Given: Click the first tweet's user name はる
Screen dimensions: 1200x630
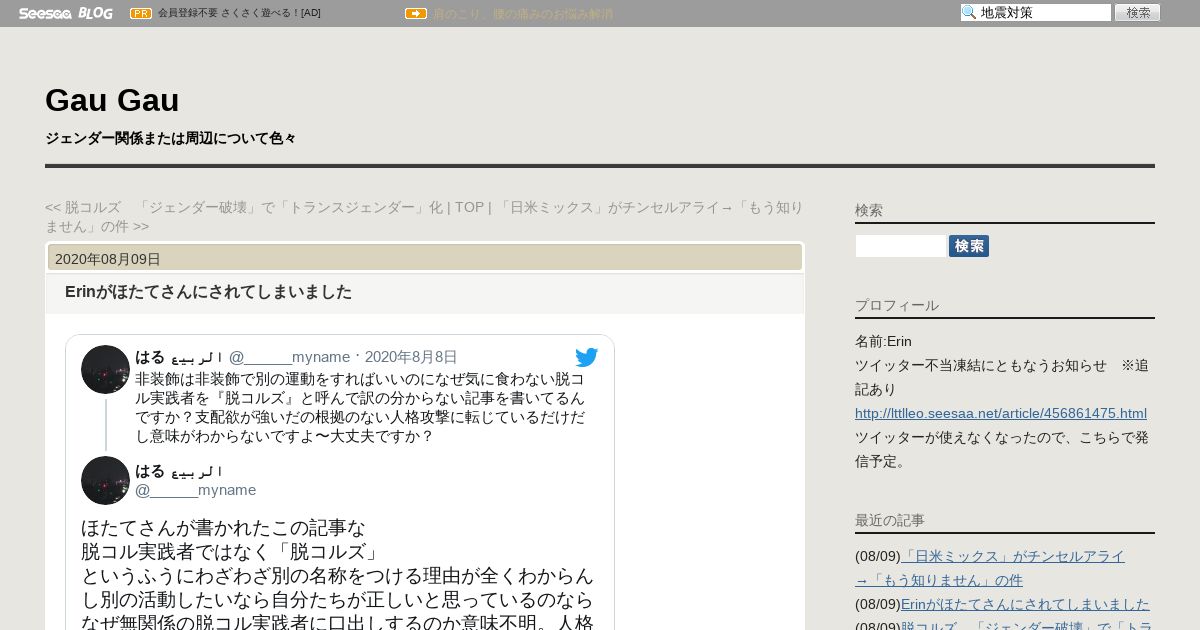Looking at the screenshot, I should tap(179, 357).
